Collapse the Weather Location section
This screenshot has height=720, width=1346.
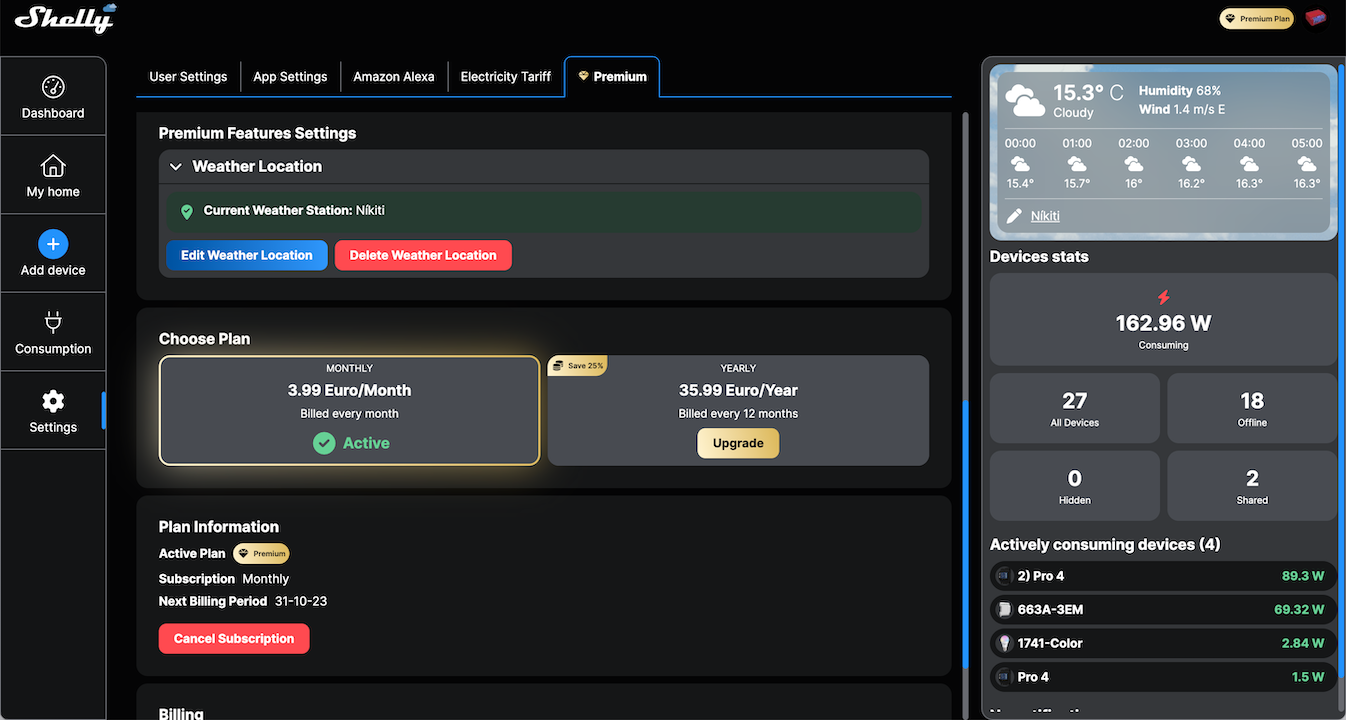[176, 167]
